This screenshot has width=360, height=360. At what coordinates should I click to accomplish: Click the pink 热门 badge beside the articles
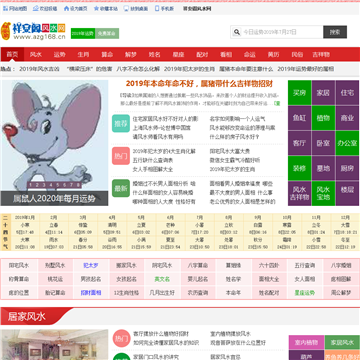(121, 156)
